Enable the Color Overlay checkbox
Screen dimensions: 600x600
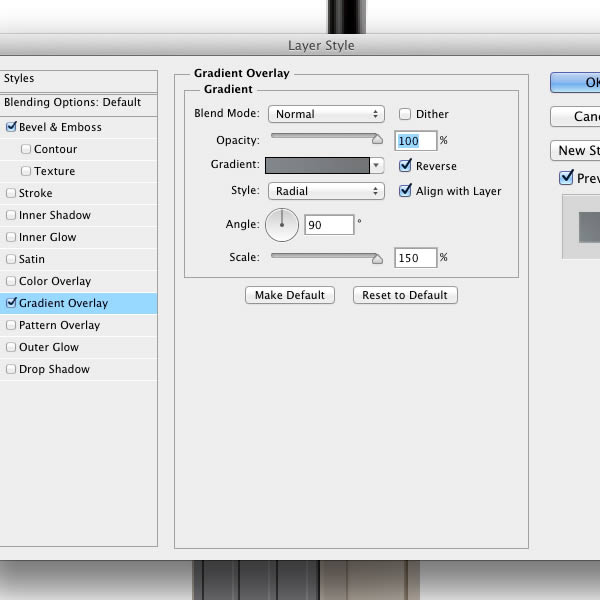[11, 281]
